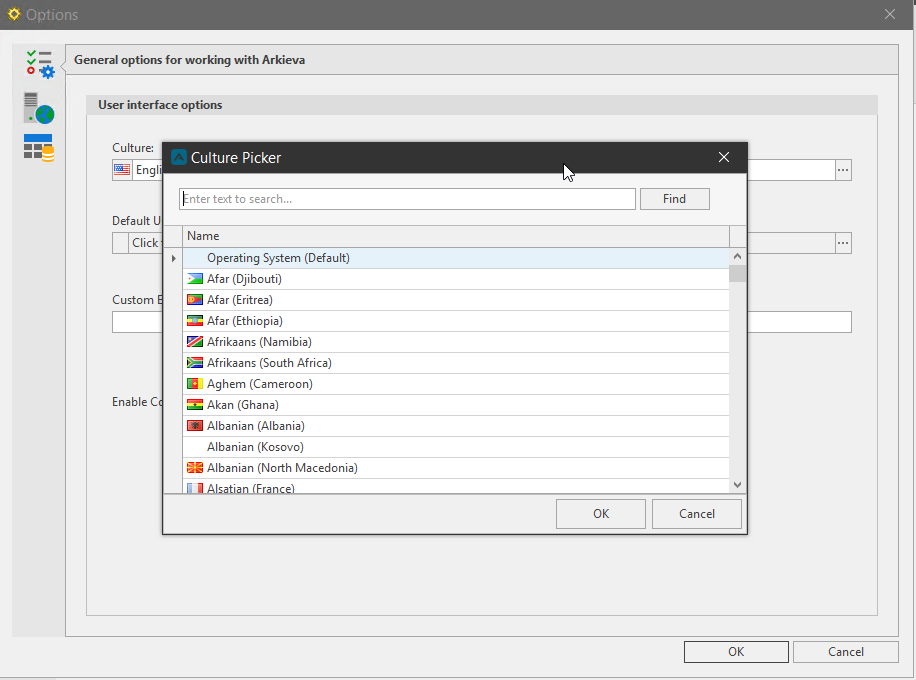Click the Ghana flag icon
Screen dimensions: 916x680
(x=195, y=405)
